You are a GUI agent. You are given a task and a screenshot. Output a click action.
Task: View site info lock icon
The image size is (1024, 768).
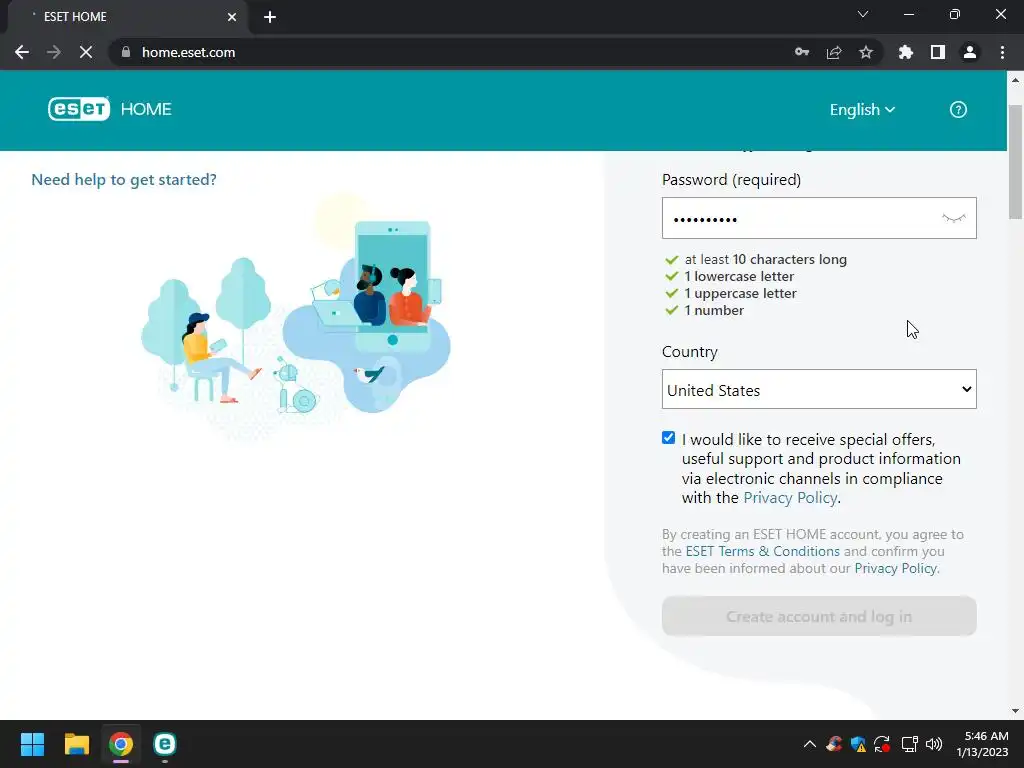126,52
